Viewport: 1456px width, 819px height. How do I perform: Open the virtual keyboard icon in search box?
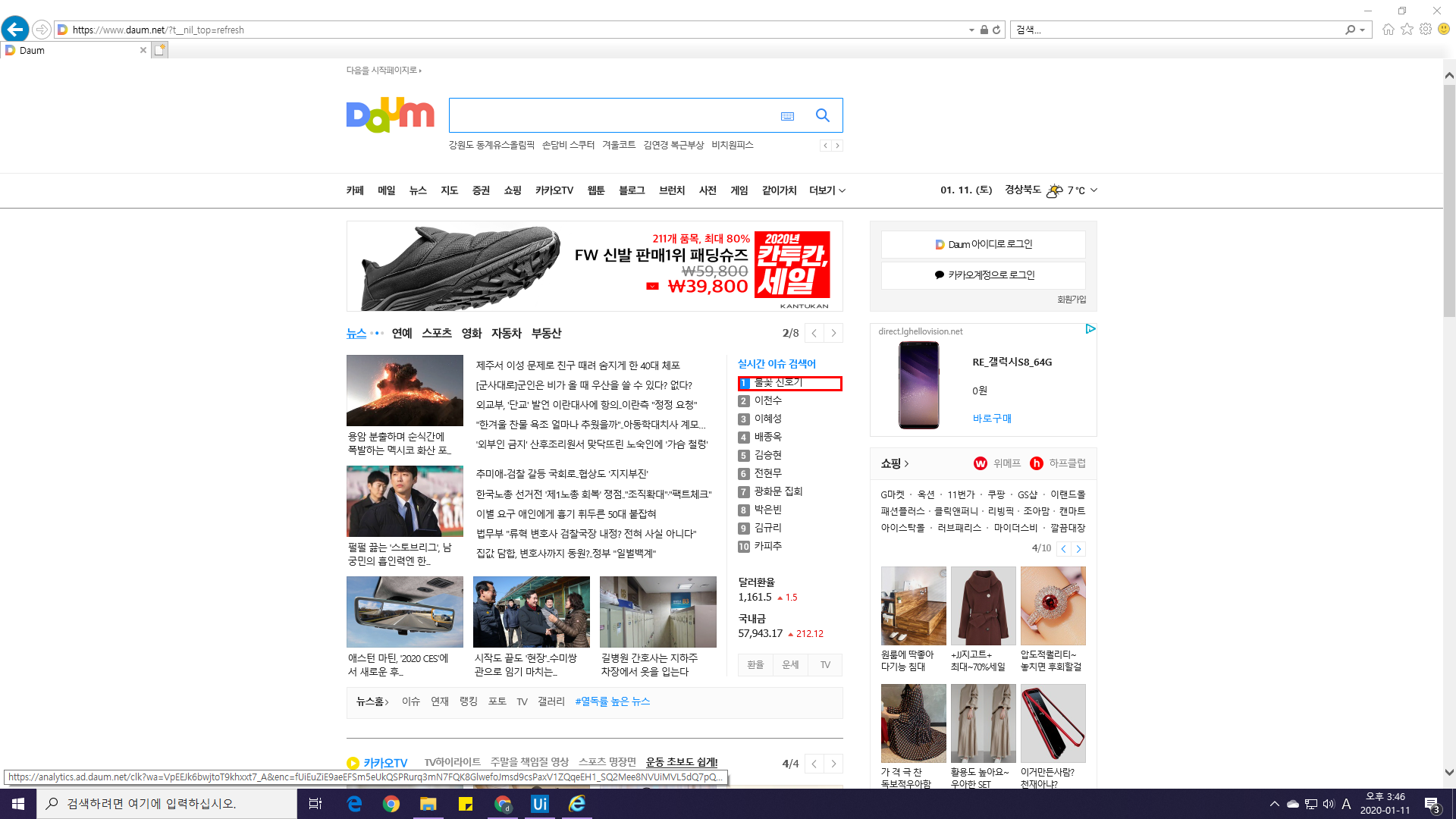[x=787, y=116]
